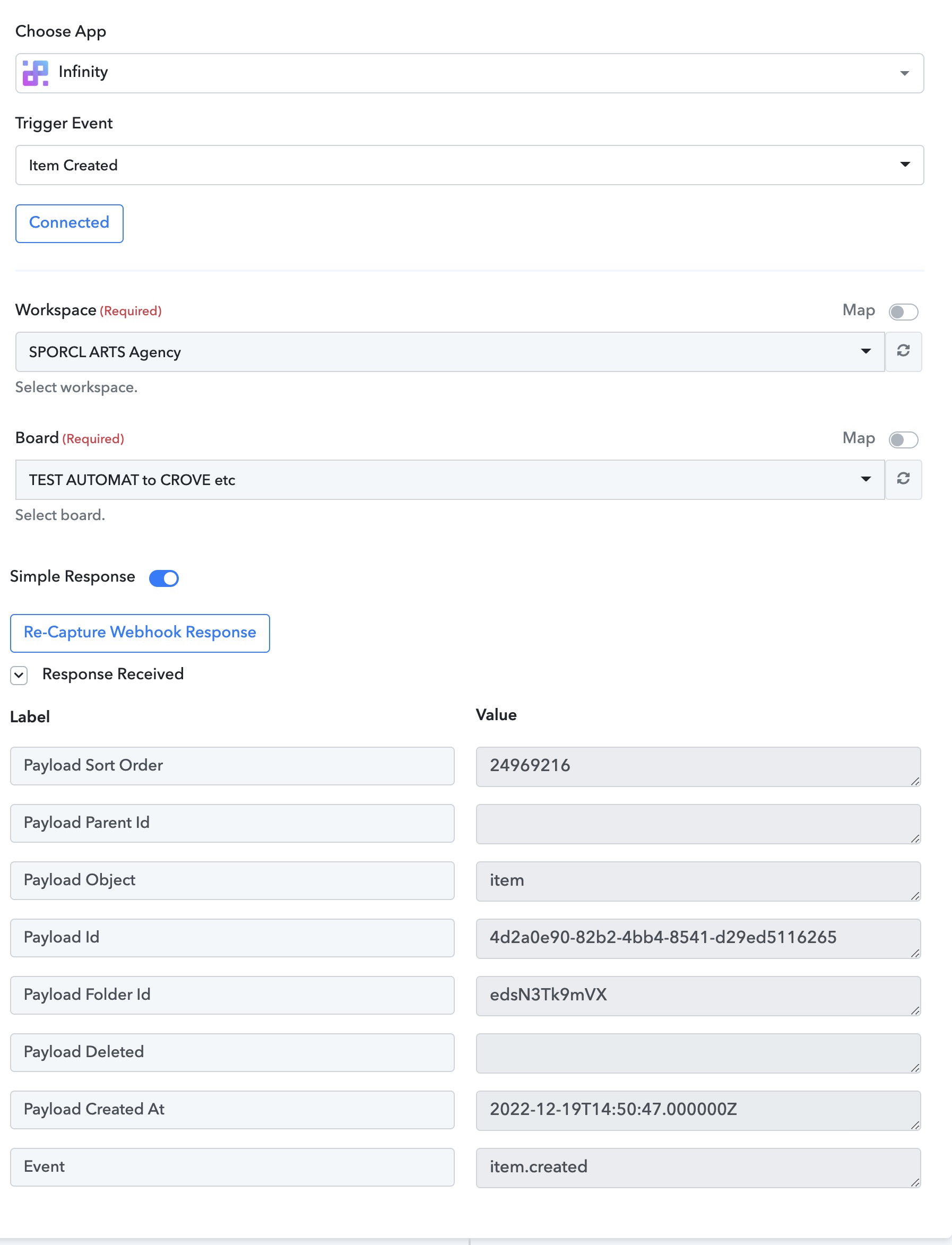Click the Payload Id label field
The image size is (952, 1245).
click(232, 937)
